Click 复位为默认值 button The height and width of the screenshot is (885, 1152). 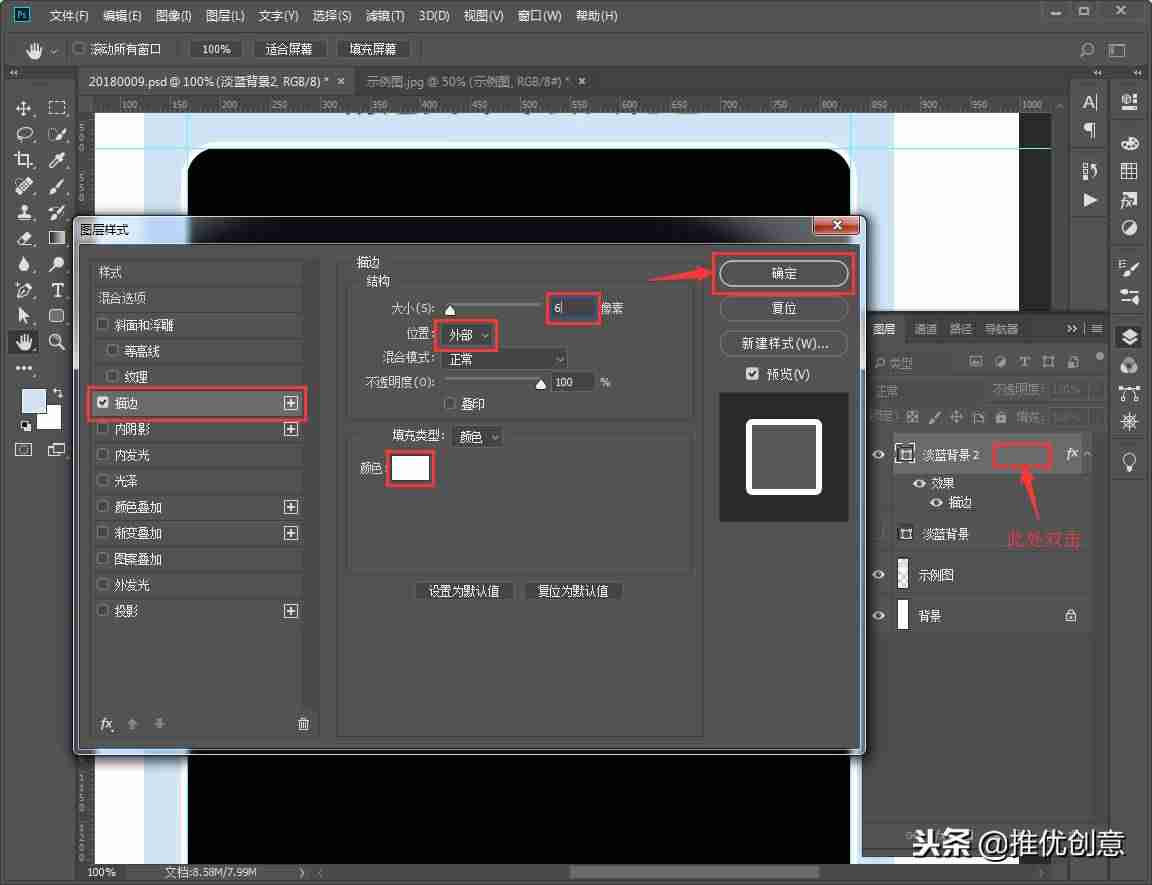tap(573, 590)
